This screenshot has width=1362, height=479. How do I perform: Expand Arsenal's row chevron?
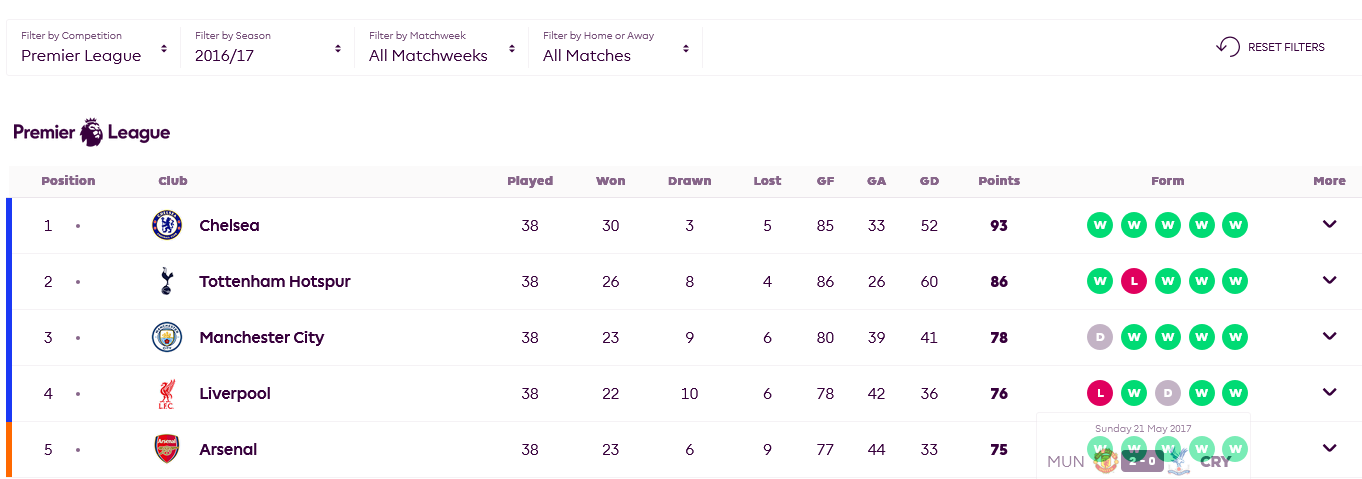pyautogui.click(x=1329, y=448)
